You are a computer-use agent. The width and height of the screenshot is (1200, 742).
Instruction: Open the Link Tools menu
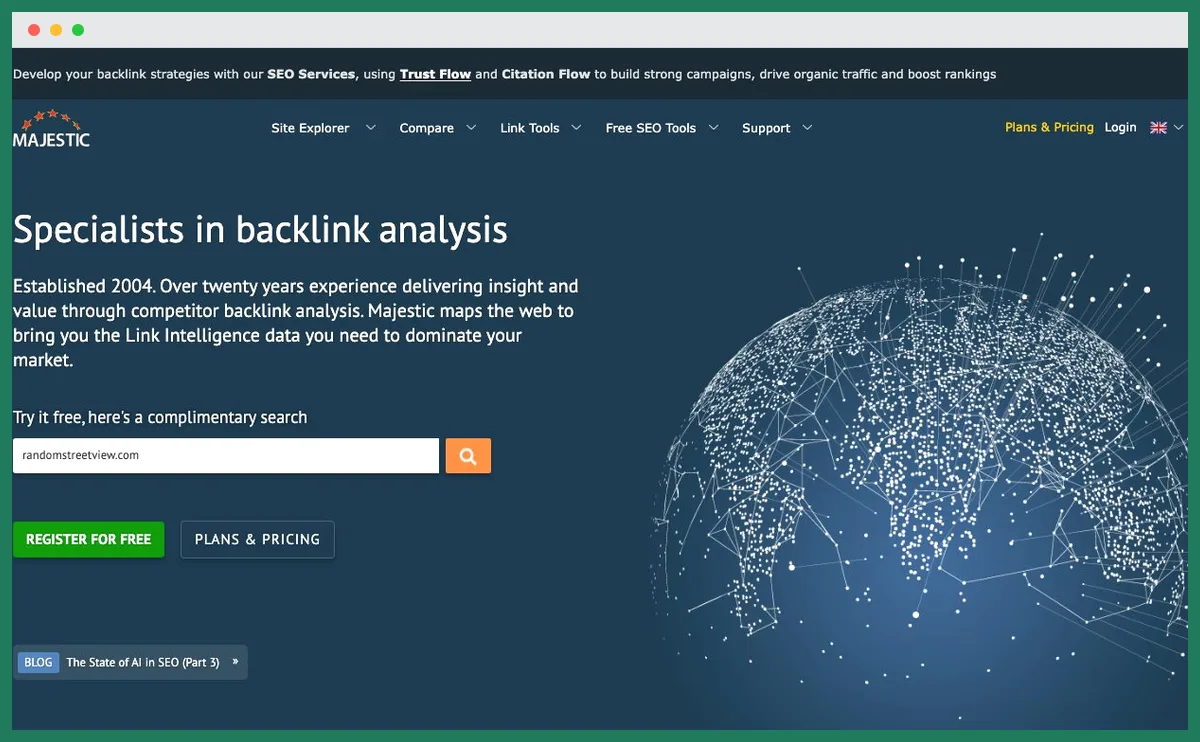point(530,128)
